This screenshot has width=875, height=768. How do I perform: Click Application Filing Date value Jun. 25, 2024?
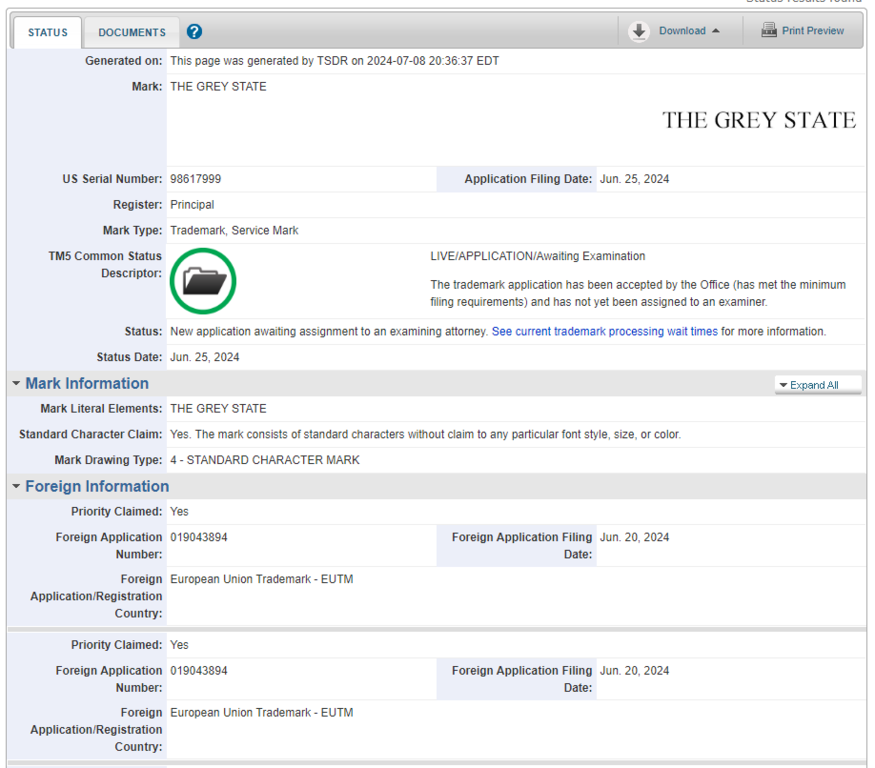[x=634, y=179]
